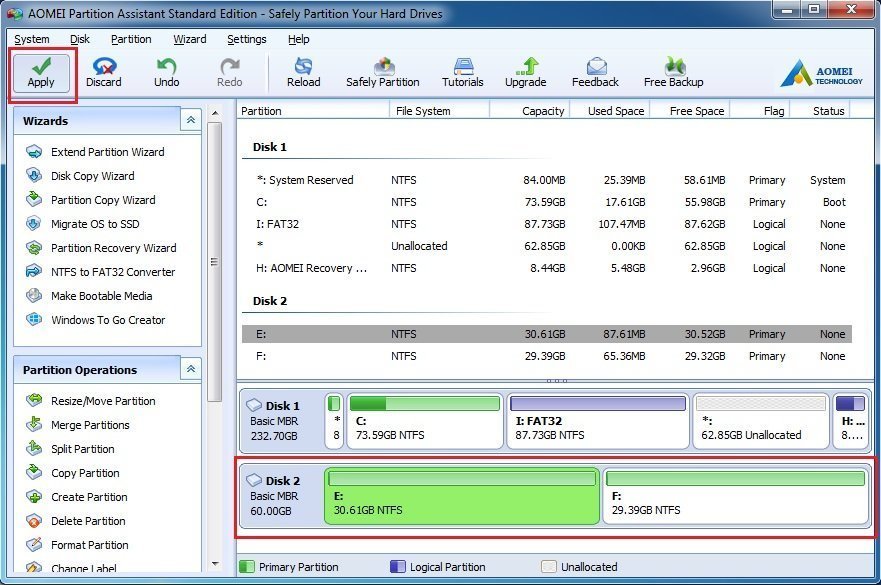Select the 62.85GB Unallocated row
The image size is (881, 585).
[547, 246]
